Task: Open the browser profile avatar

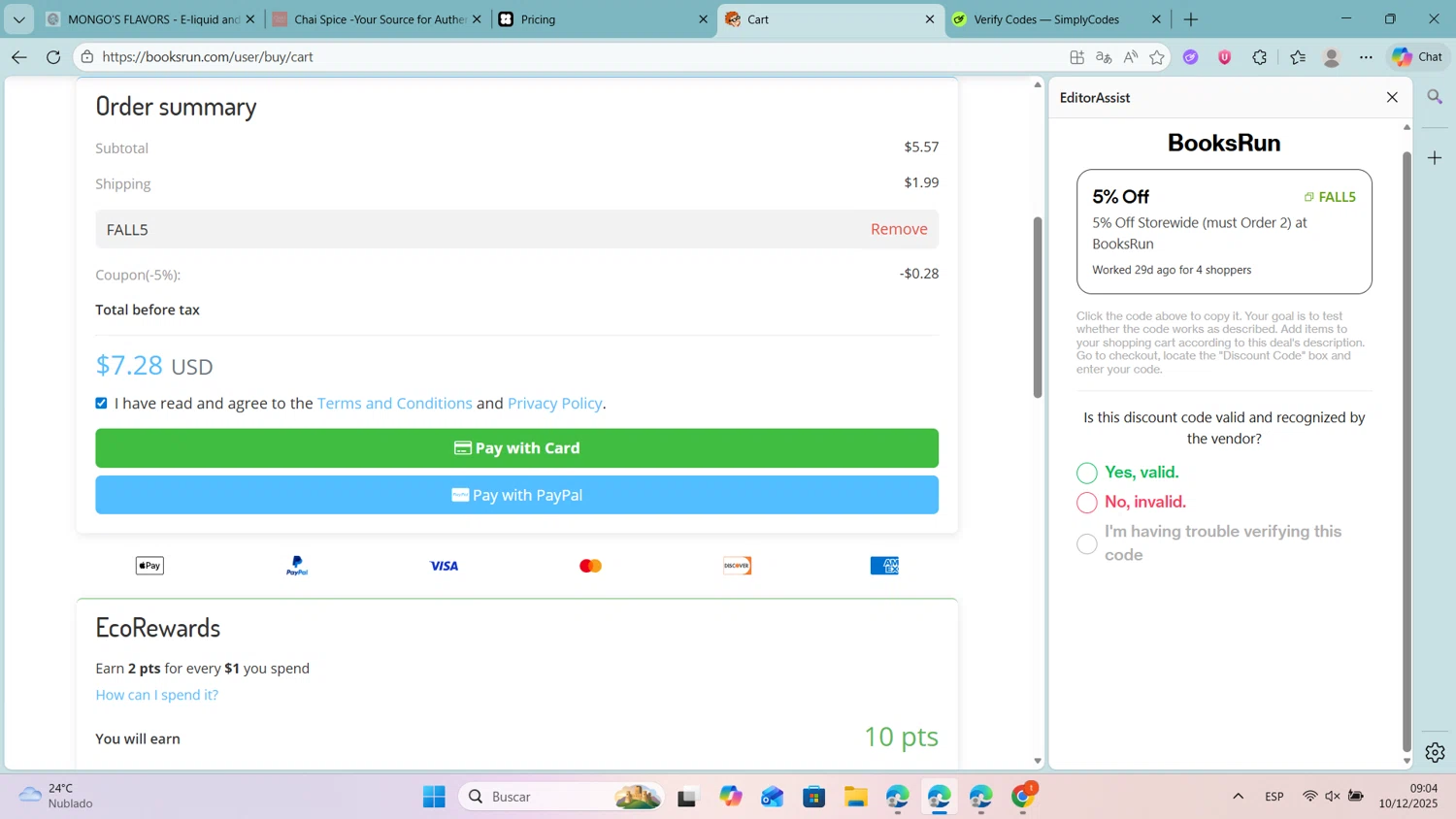Action: tap(1332, 57)
